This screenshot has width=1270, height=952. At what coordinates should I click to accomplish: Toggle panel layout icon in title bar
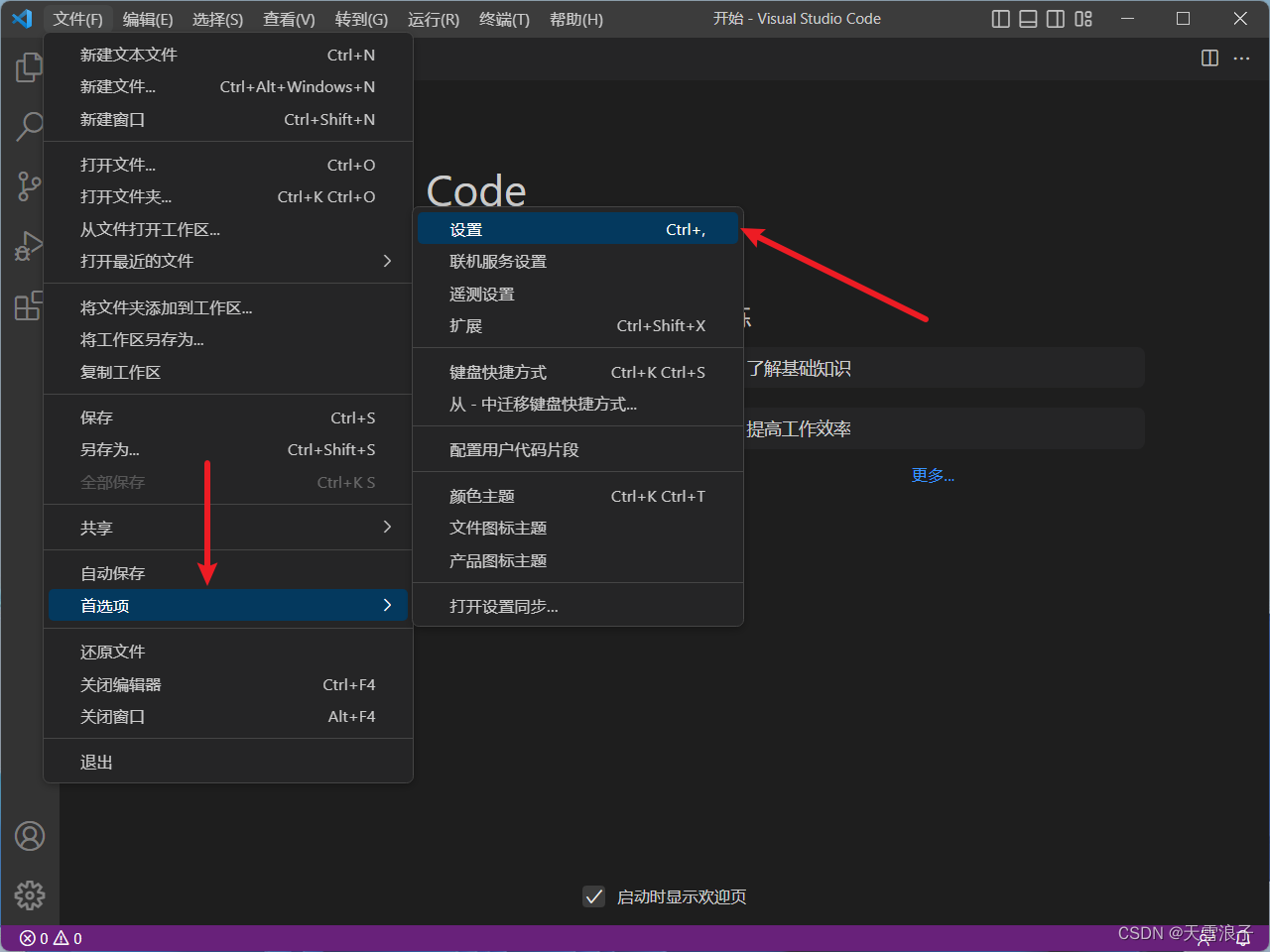pyautogui.click(x=1029, y=19)
